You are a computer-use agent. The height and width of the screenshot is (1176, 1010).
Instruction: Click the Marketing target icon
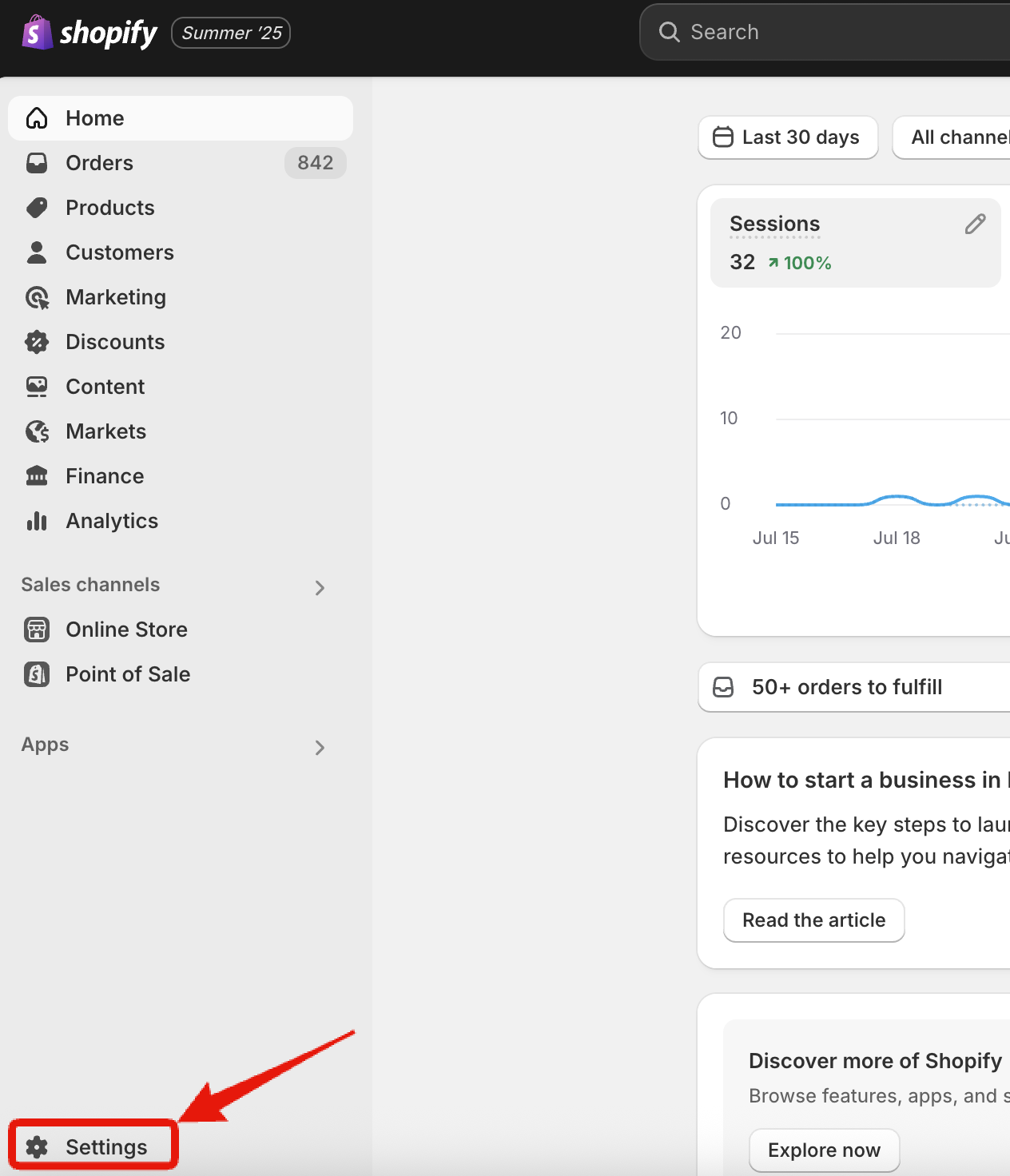click(37, 297)
